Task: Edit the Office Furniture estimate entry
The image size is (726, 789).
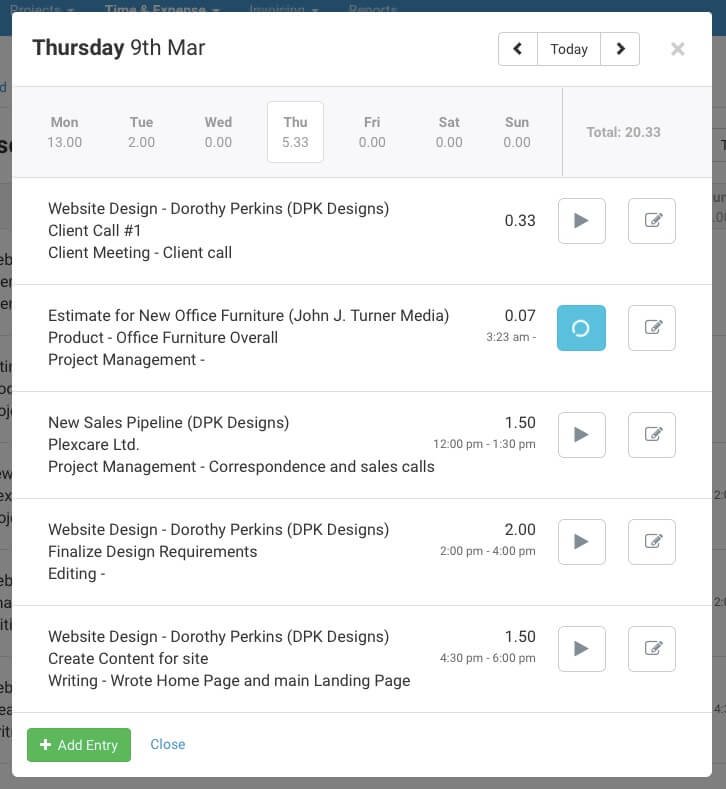Action: coord(652,328)
